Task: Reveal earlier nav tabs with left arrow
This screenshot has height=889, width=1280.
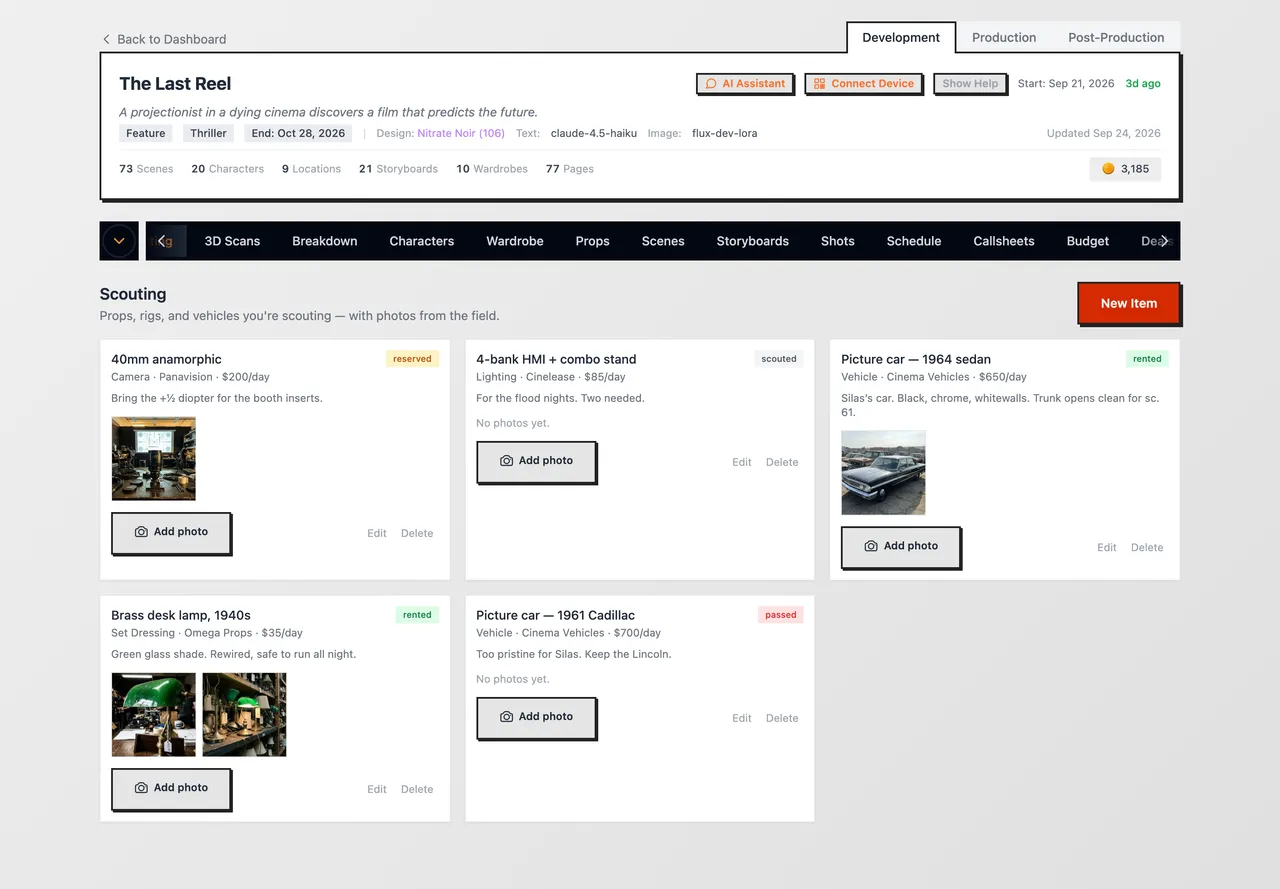Action: (162, 241)
